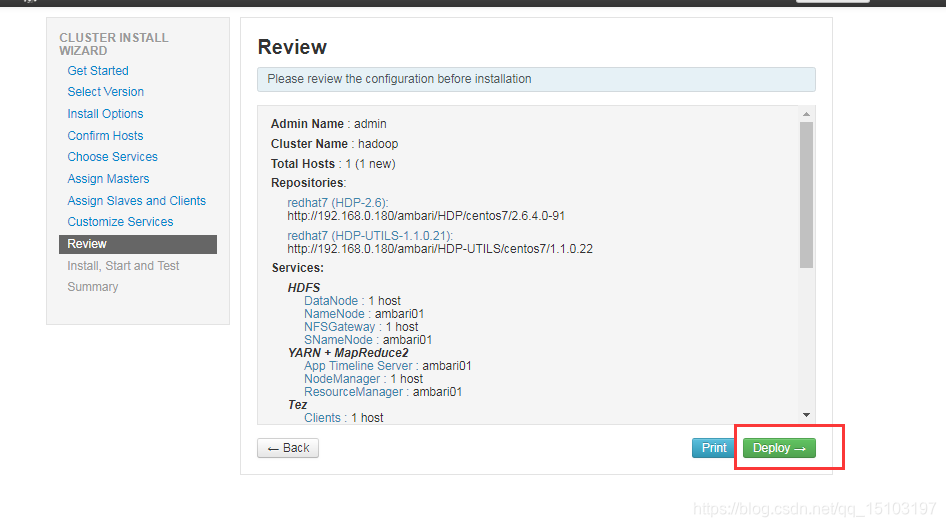The image size is (946, 527).
Task: Click the Clients entry under Tez
Action: (343, 418)
